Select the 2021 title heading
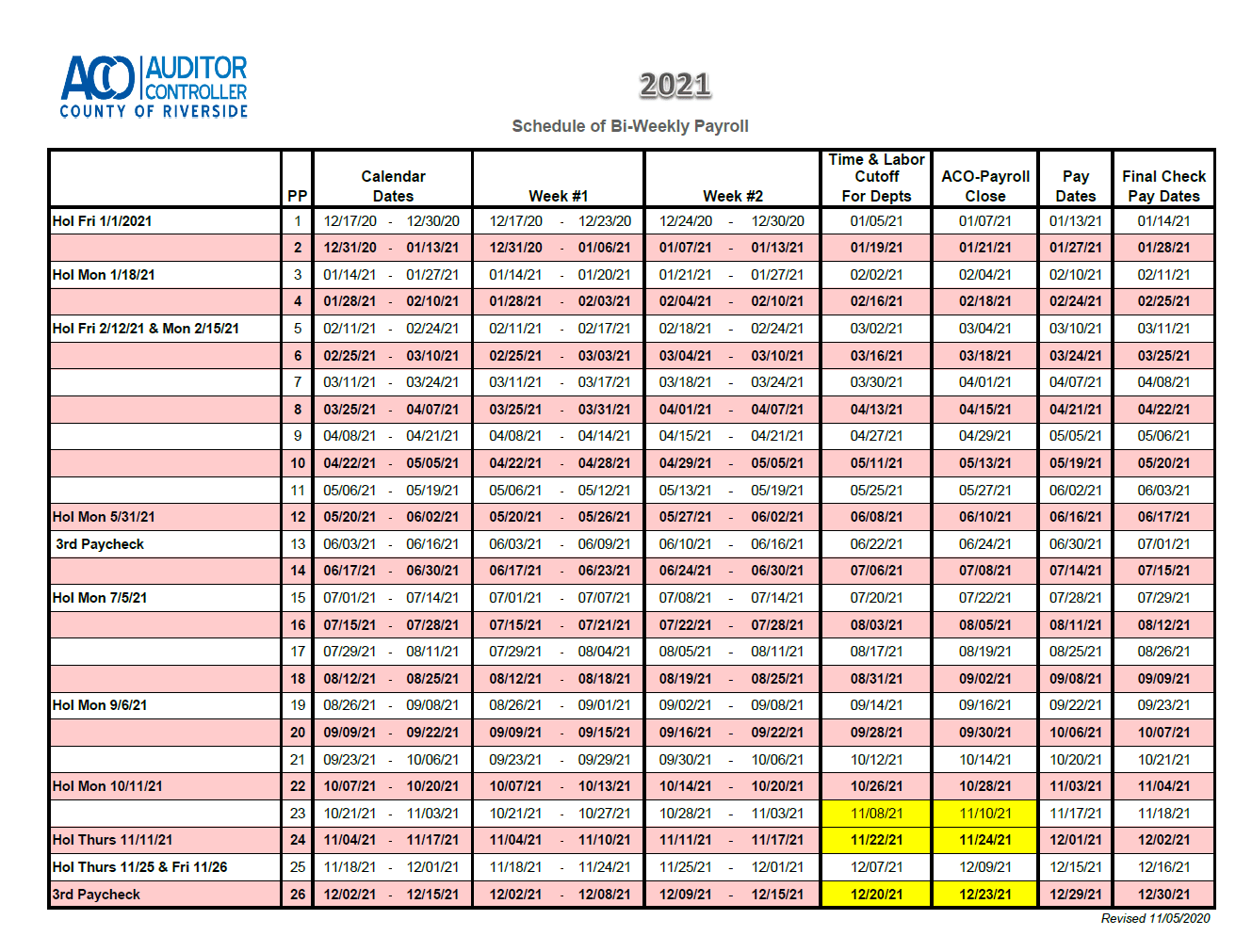The width and height of the screenshot is (1252, 952). click(675, 86)
